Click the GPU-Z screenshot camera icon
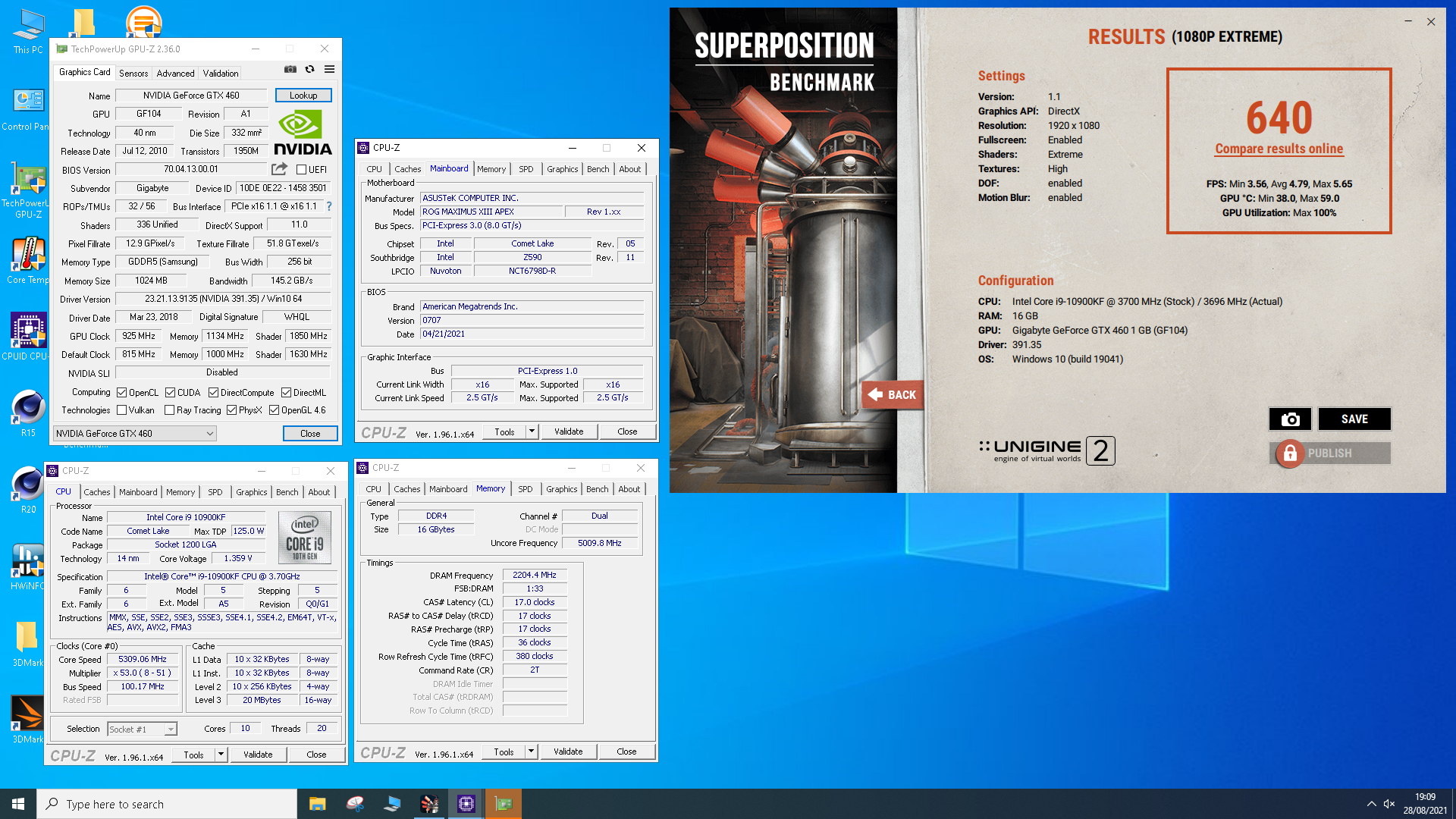The height and width of the screenshot is (819, 1456). (x=290, y=69)
